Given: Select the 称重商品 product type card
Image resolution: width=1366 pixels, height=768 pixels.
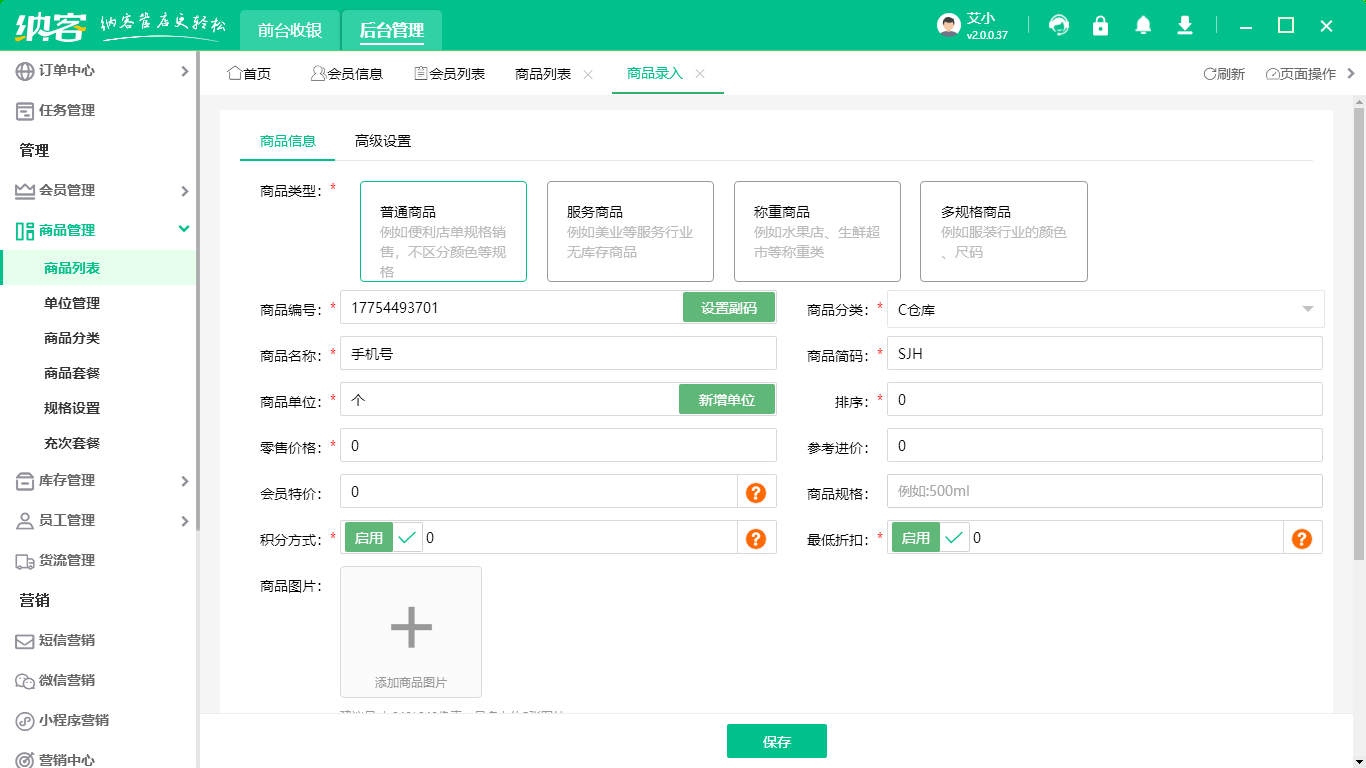Looking at the screenshot, I should tap(817, 231).
